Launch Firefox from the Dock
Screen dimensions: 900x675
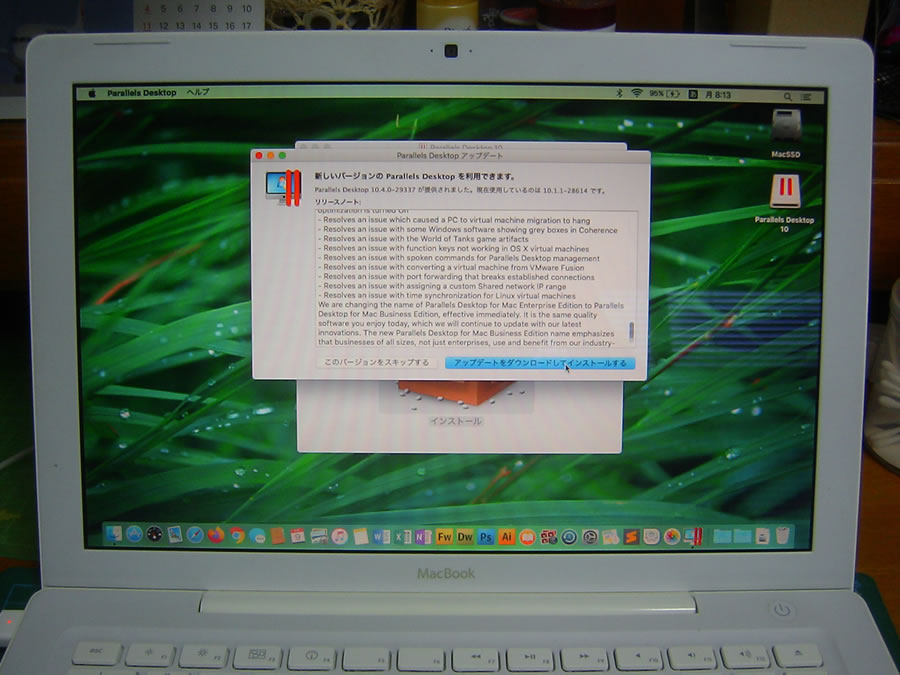pos(216,535)
